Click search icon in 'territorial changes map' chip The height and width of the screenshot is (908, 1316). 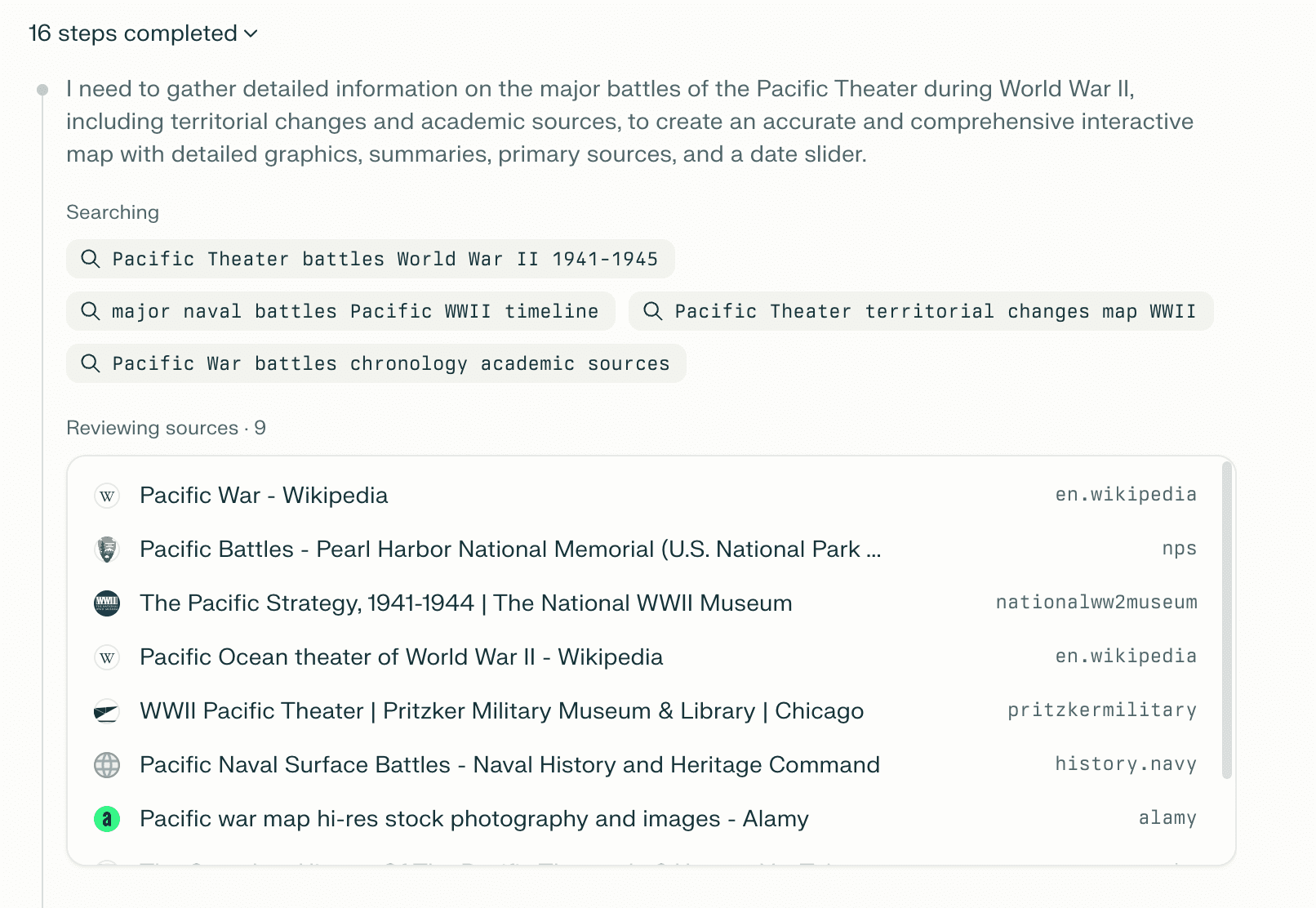pyautogui.click(x=653, y=311)
